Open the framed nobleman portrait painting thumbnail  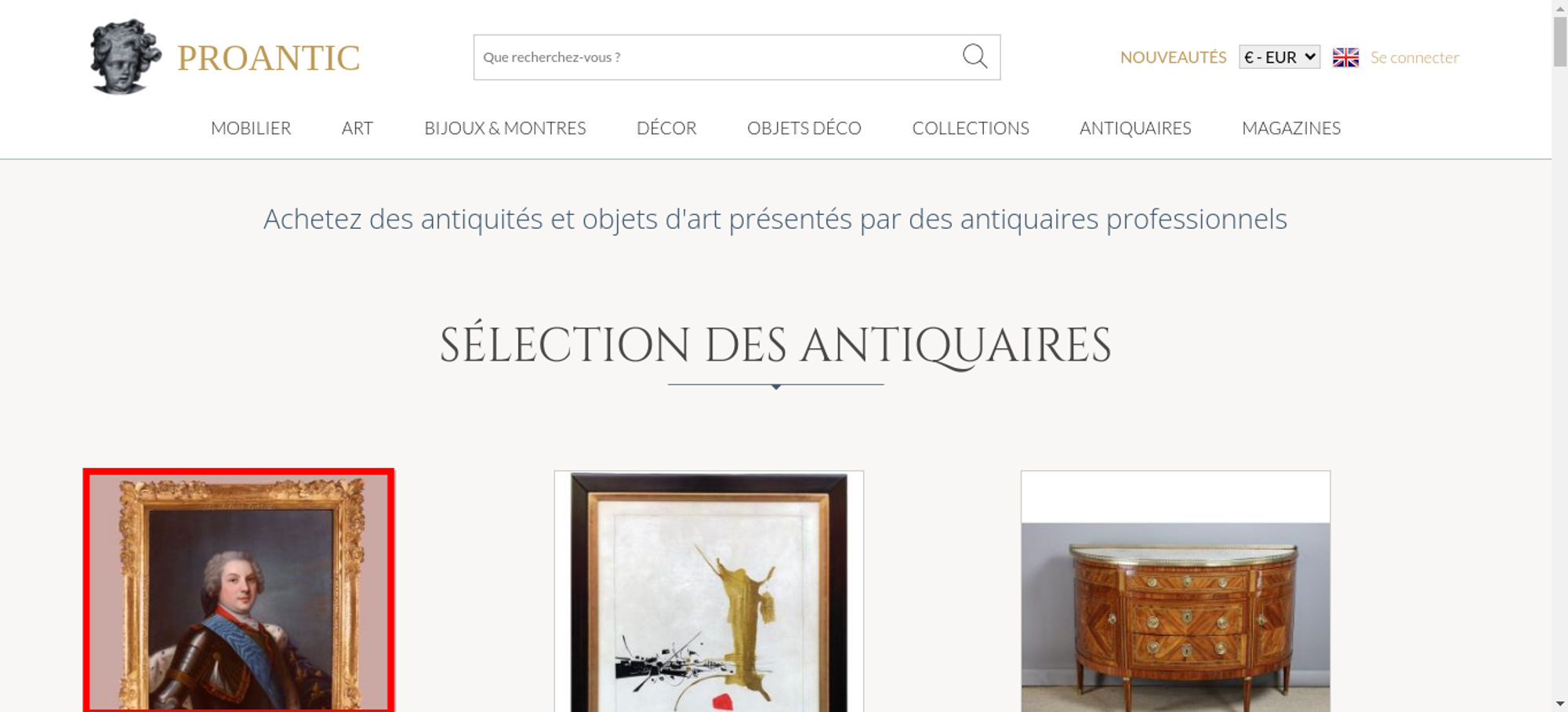pyautogui.click(x=238, y=590)
